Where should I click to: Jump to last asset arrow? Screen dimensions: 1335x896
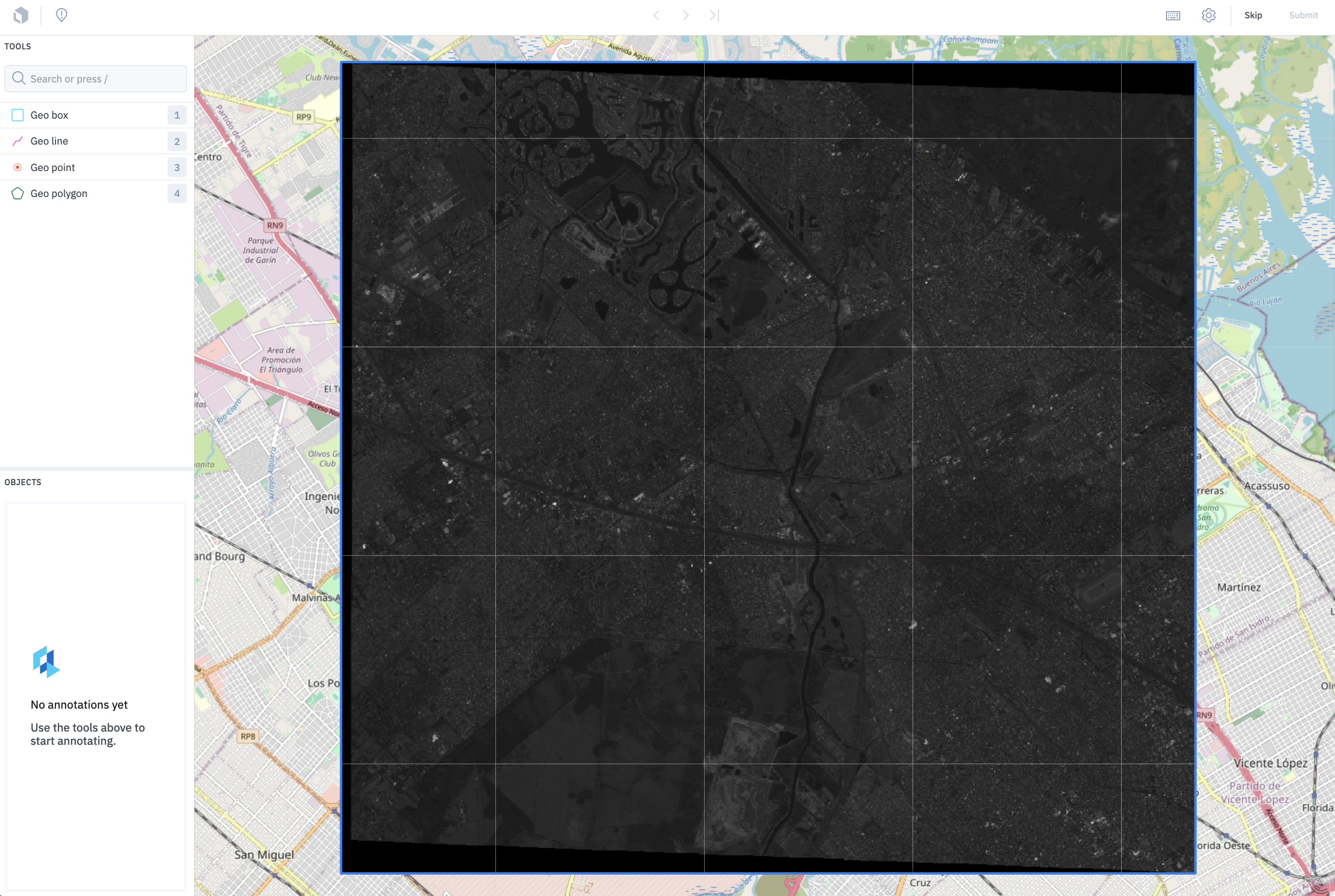[714, 15]
